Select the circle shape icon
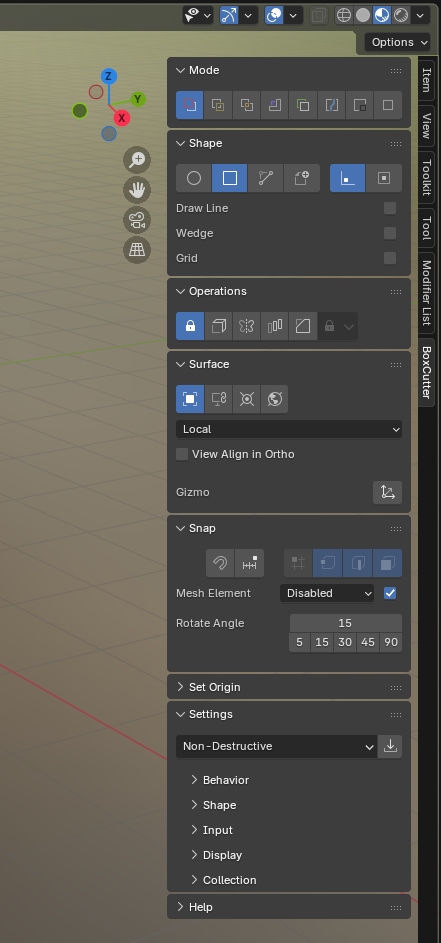This screenshot has height=943, width=441. click(x=194, y=178)
